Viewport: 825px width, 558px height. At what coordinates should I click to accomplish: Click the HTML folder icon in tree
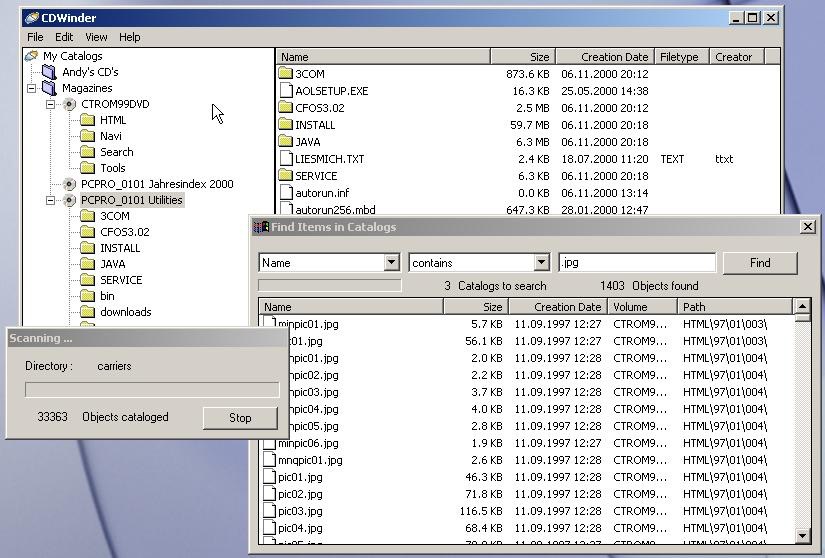[87, 120]
